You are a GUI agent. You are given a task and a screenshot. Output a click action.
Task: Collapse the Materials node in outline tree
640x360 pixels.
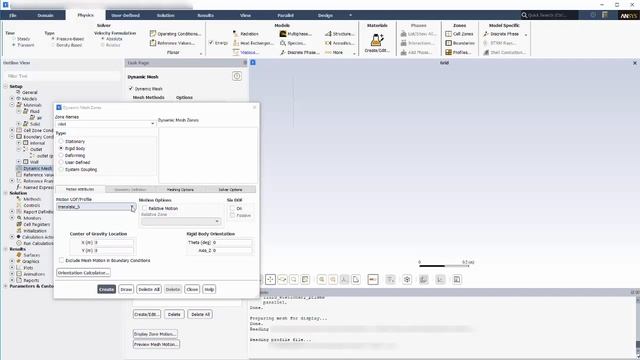pos(12,105)
